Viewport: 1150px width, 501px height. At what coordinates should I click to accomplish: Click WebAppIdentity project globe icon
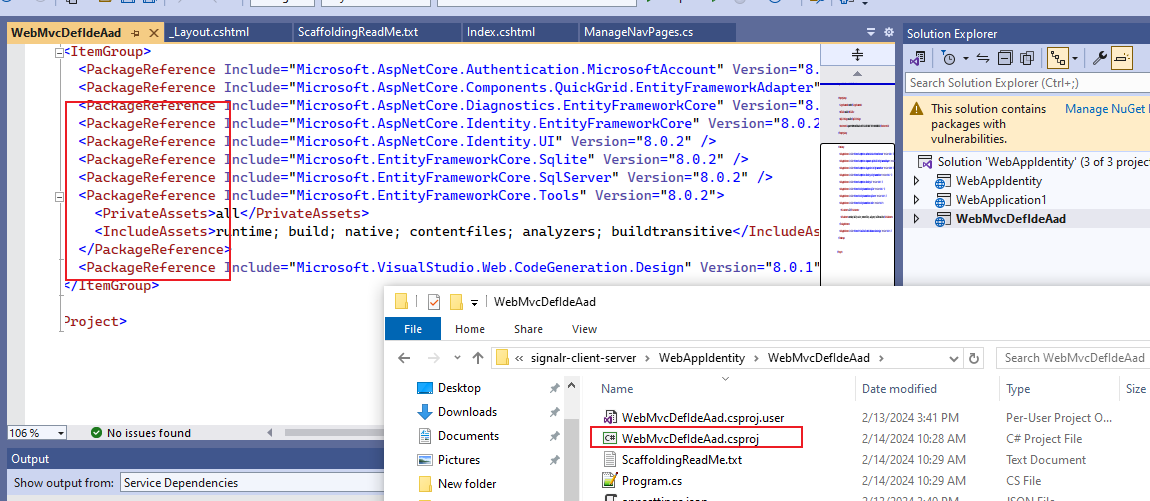pyautogui.click(x=942, y=181)
